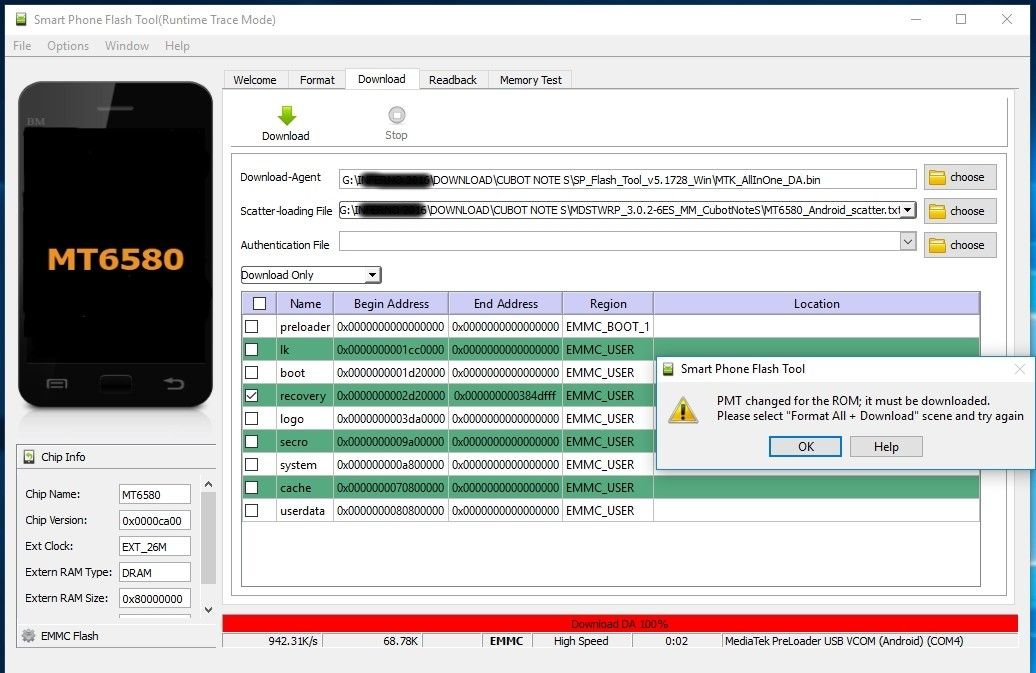The width and height of the screenshot is (1036, 673).
Task: Uncheck the recovery partition checkbox
Action: click(252, 396)
